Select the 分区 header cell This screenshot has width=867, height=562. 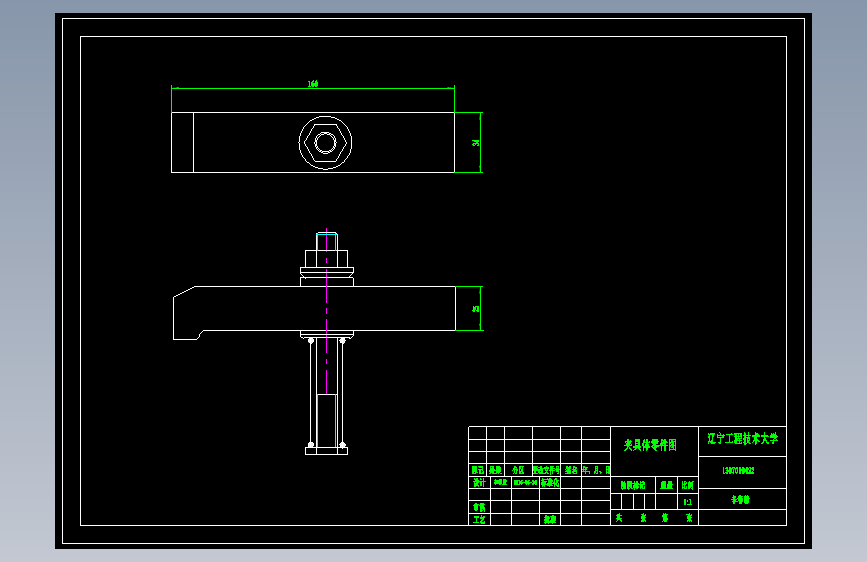click(518, 470)
